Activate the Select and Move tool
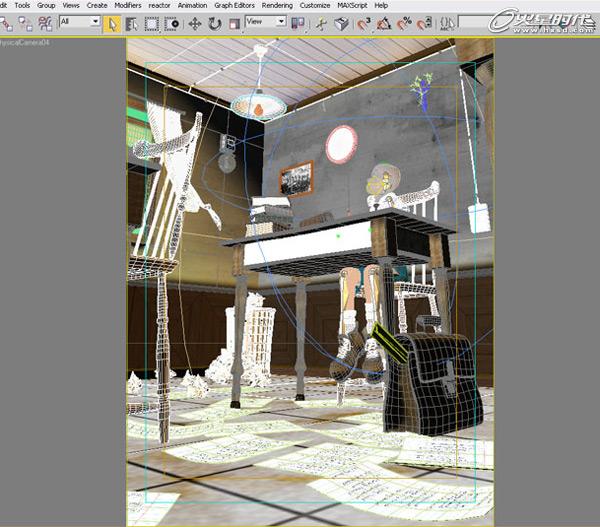The width and height of the screenshot is (600, 527). [x=195, y=24]
